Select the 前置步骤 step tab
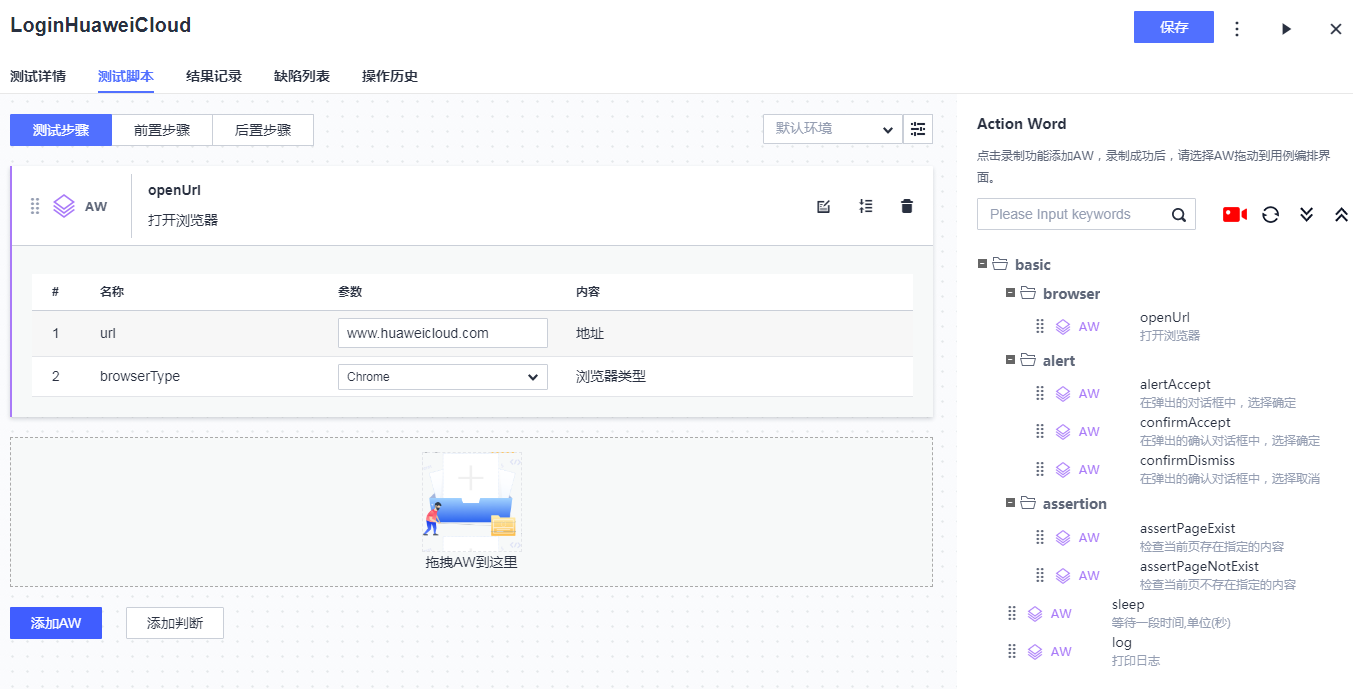This screenshot has width=1353, height=689. click(162, 130)
